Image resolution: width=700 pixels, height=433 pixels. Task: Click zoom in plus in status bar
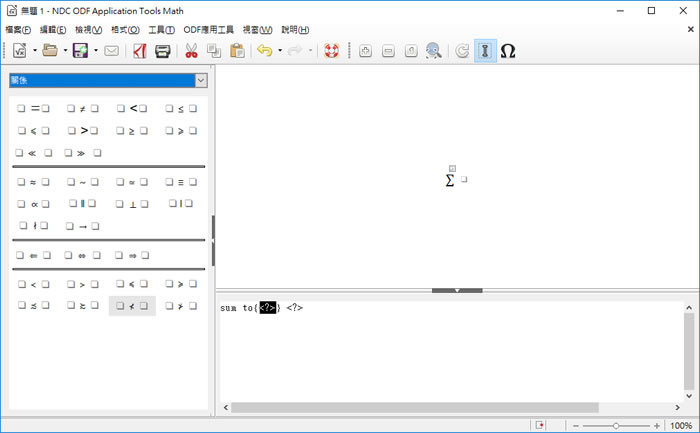pyautogui.click(x=656, y=426)
